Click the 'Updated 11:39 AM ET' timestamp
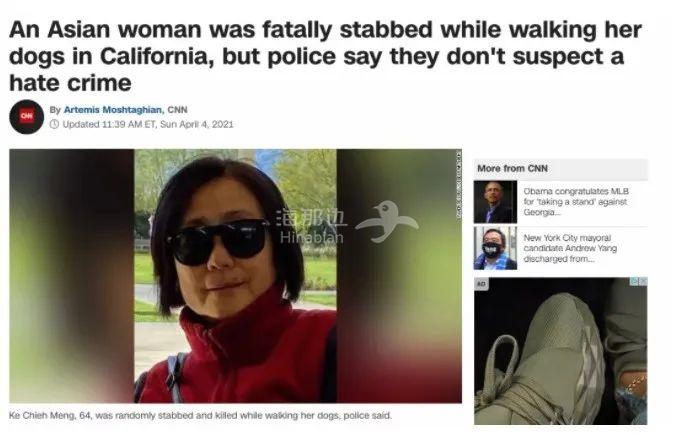 pyautogui.click(x=148, y=124)
